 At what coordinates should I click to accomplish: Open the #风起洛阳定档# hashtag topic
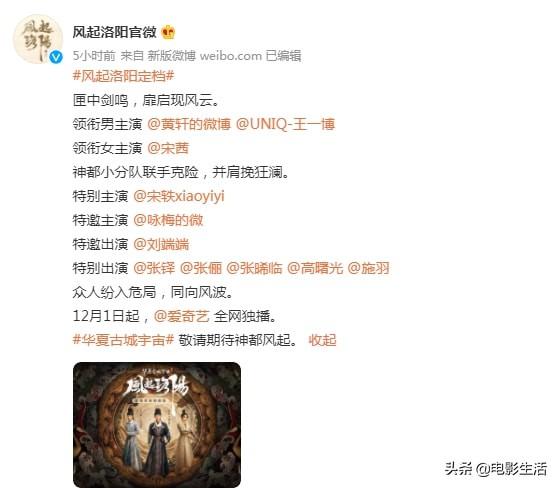[123, 76]
